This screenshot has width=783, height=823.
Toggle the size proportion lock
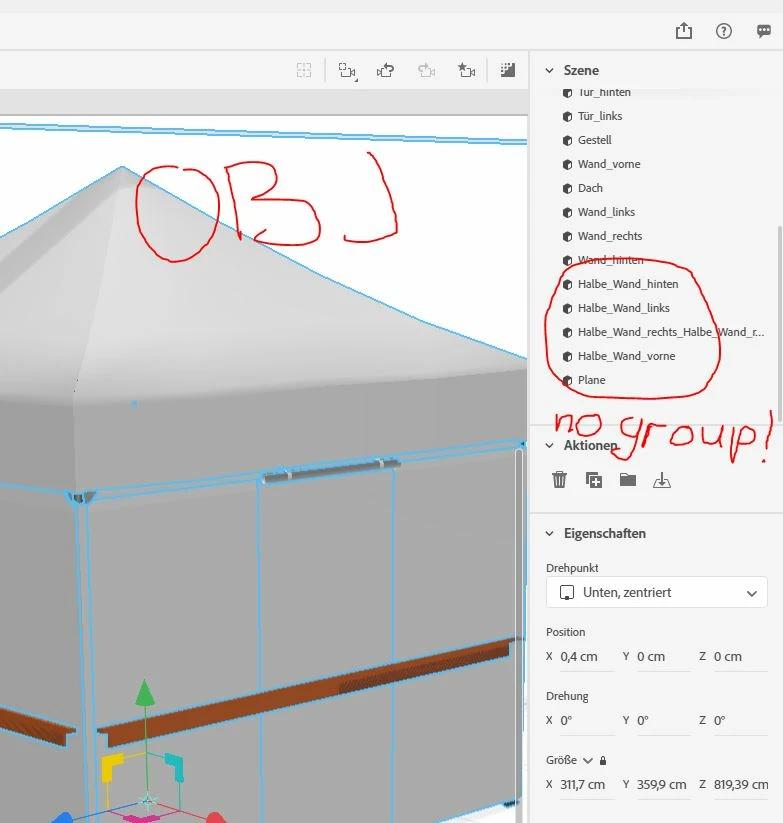603,760
